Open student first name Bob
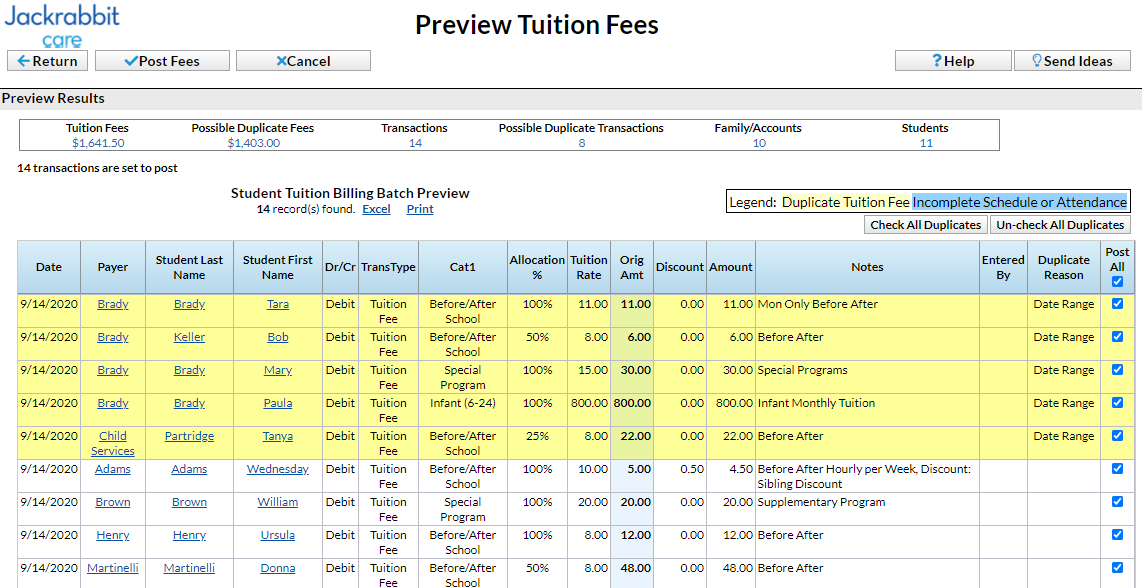1142x588 pixels. (x=277, y=337)
